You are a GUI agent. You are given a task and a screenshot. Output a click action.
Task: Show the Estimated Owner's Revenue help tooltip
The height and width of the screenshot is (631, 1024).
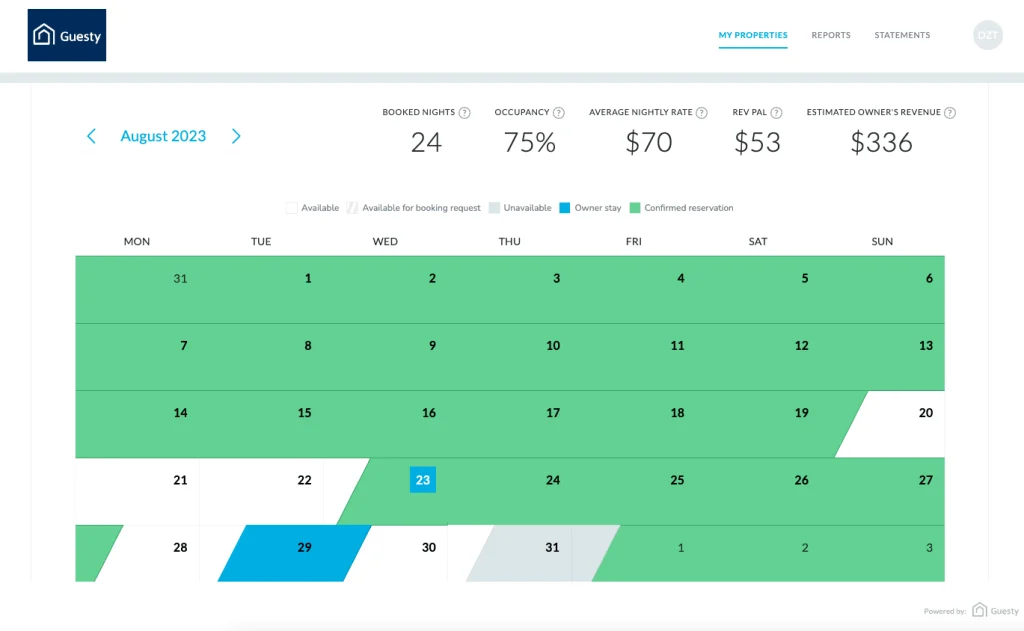(x=950, y=113)
